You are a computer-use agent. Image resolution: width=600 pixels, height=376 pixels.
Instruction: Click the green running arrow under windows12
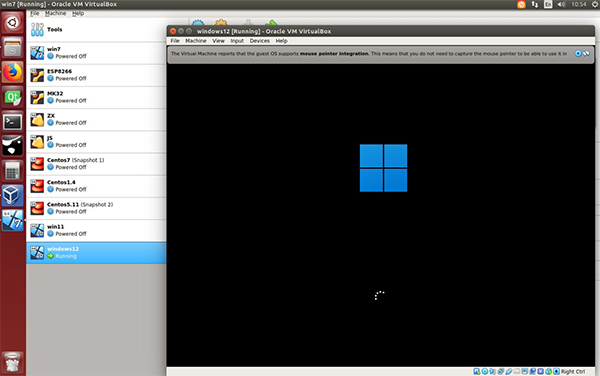coord(51,256)
